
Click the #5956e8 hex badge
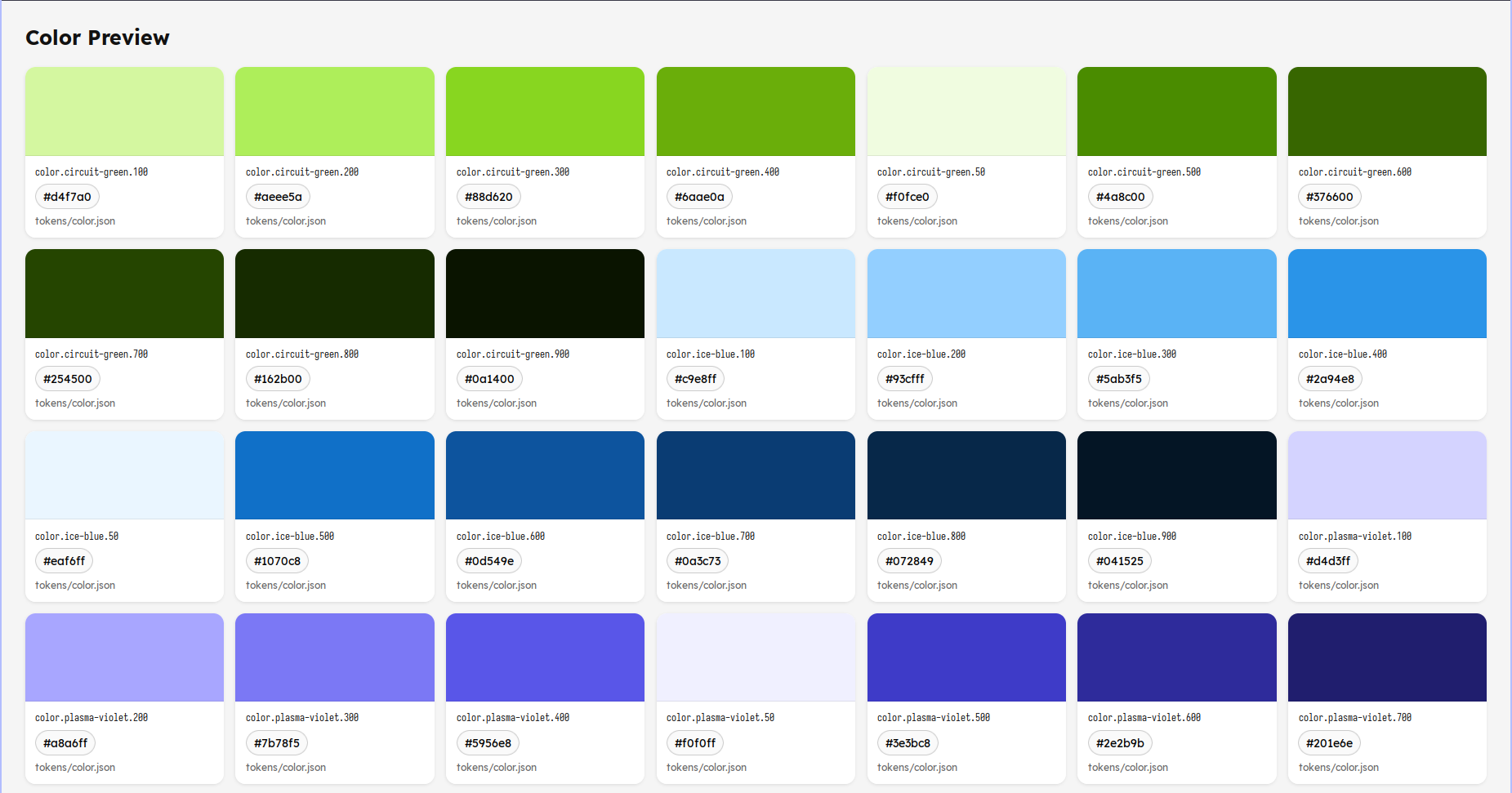[488, 743]
